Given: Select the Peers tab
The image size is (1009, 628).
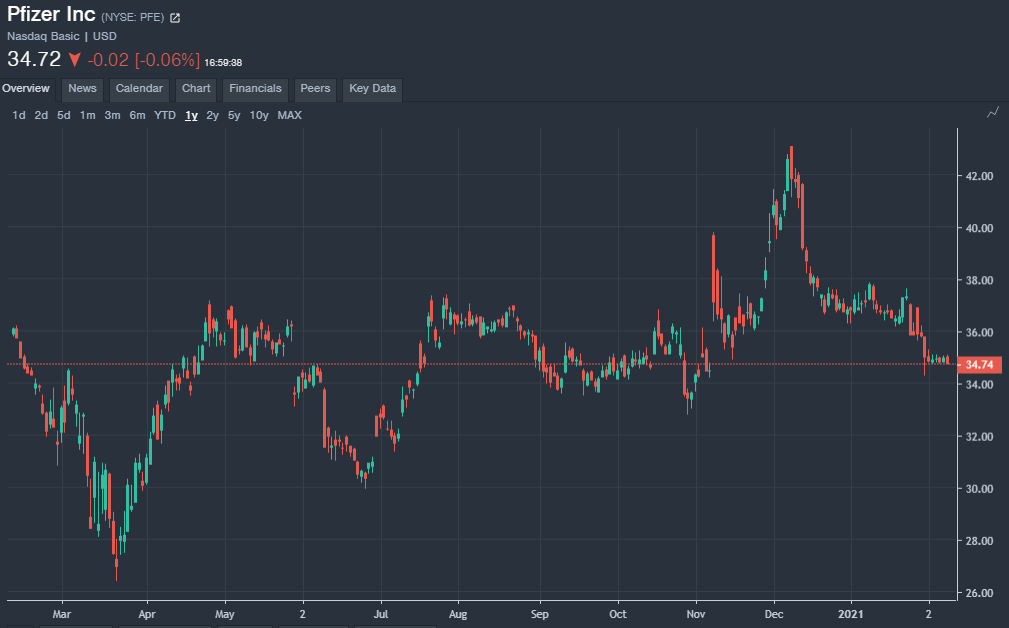Looking at the screenshot, I should [315, 89].
